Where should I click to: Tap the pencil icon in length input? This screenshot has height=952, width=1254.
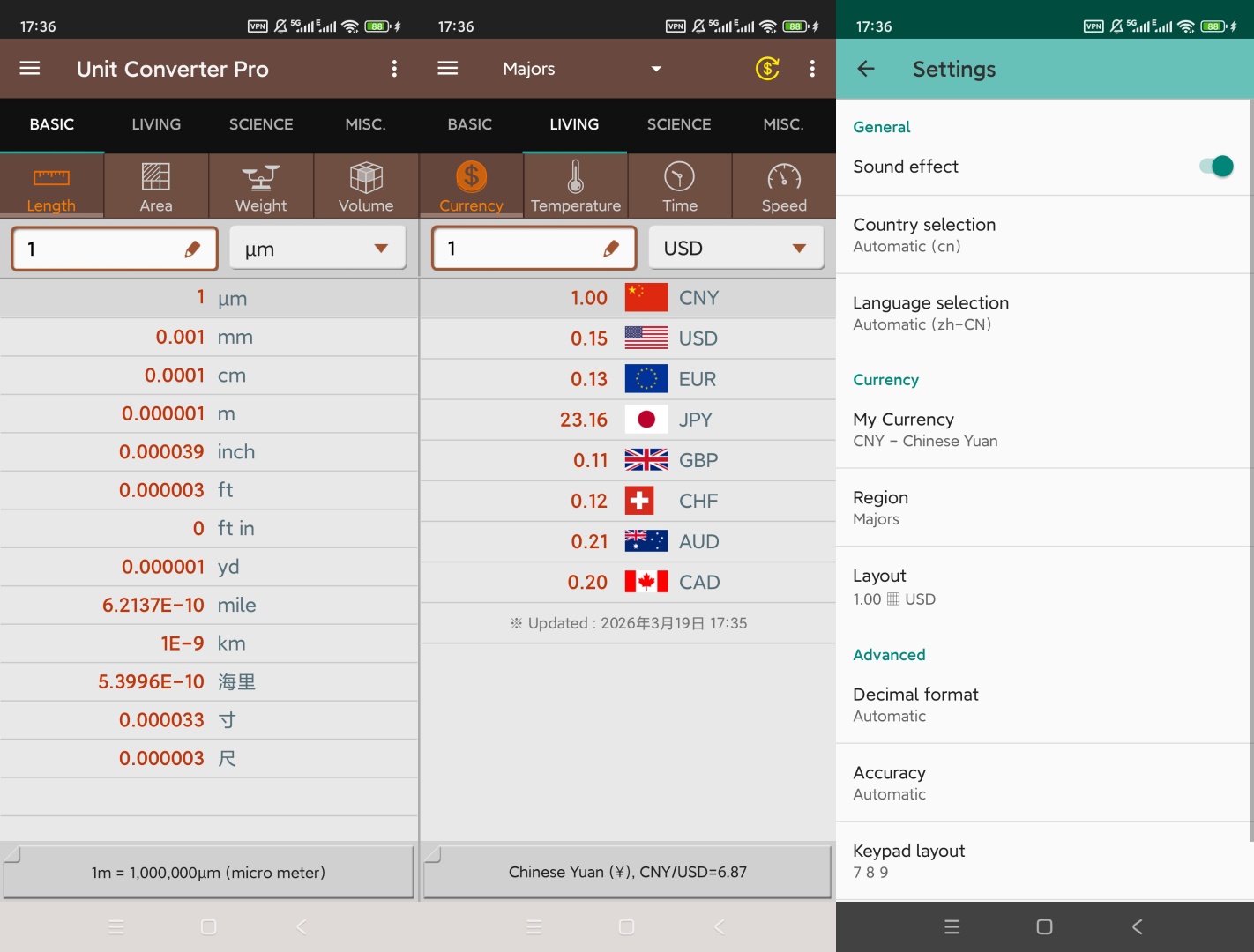(192, 249)
